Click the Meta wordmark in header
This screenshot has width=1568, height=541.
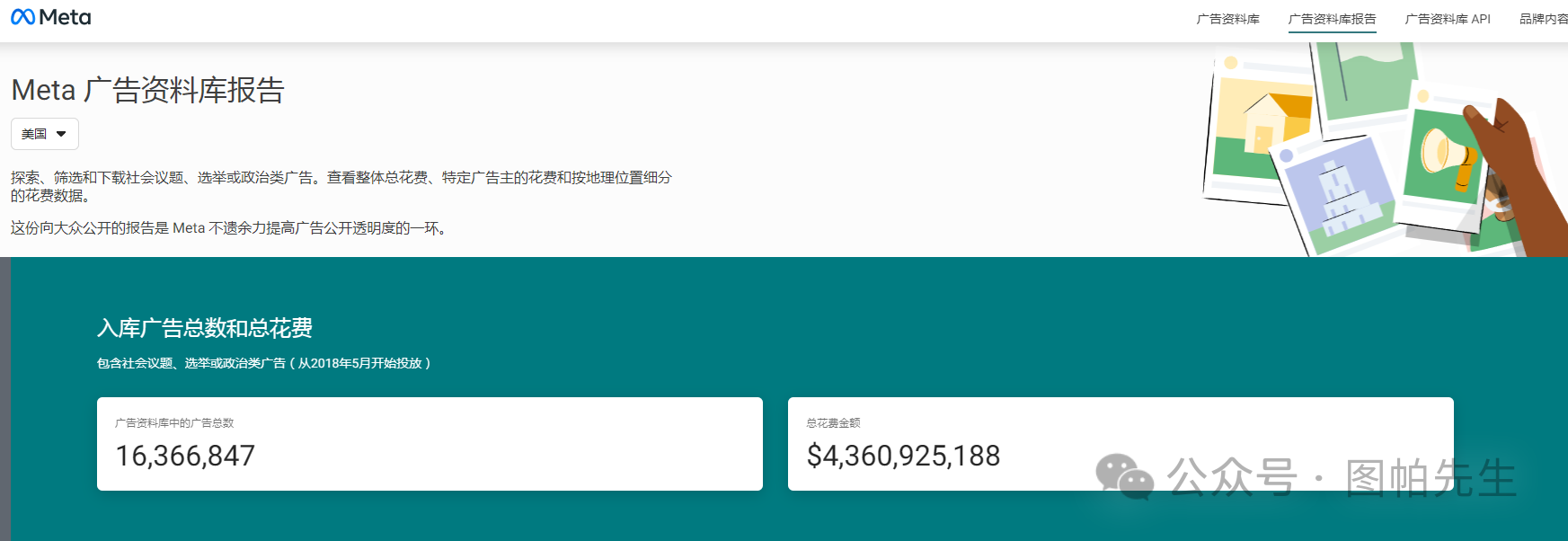coord(65,17)
